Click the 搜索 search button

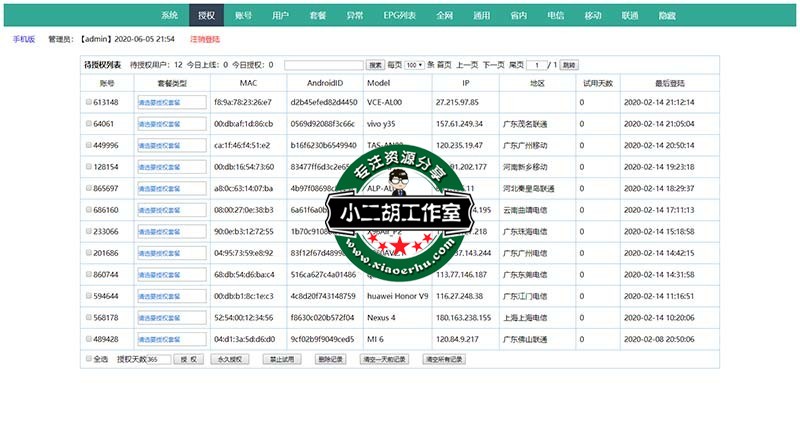coord(375,65)
